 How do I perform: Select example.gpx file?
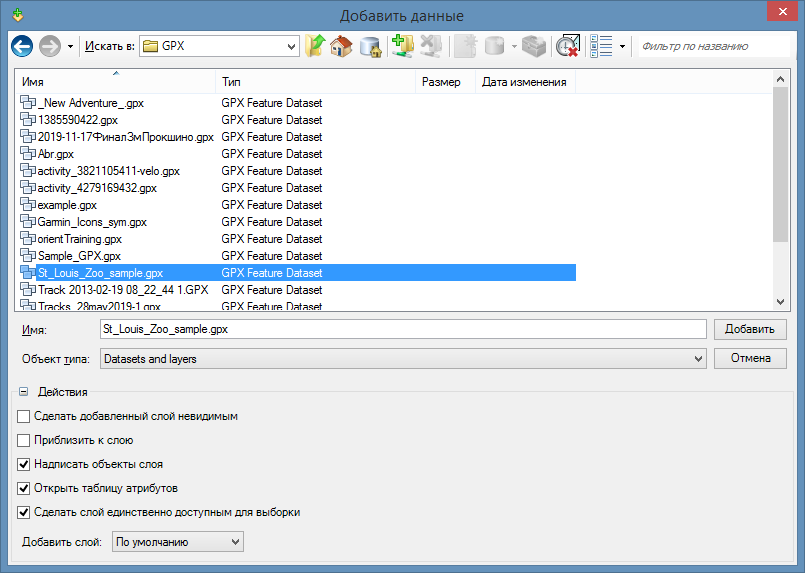point(67,204)
